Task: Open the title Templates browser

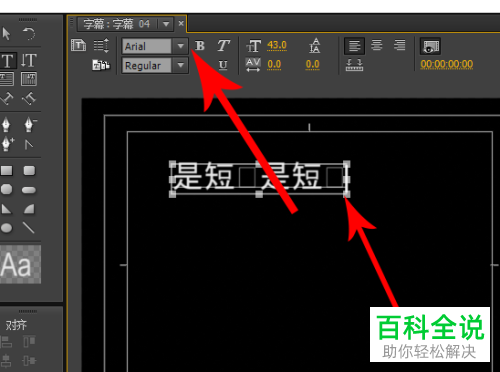Action: pyautogui.click(x=101, y=65)
